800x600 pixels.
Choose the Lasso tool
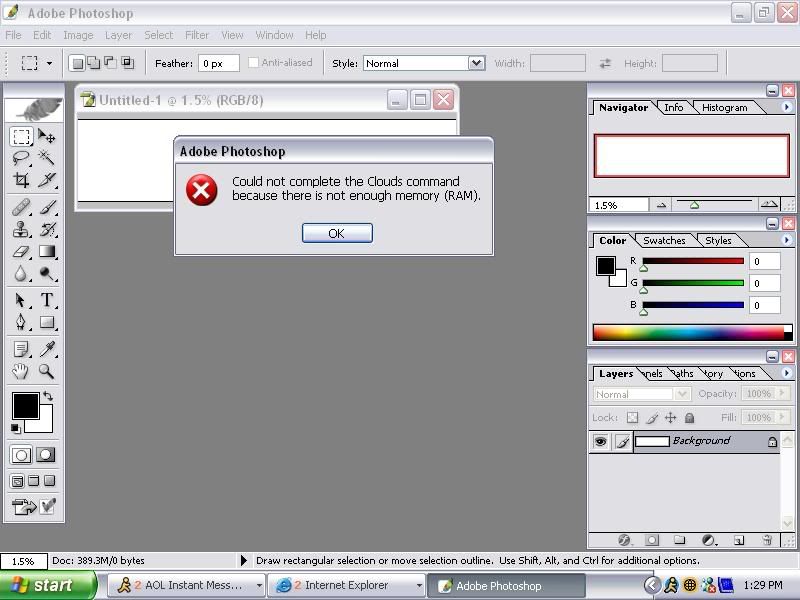(21, 158)
